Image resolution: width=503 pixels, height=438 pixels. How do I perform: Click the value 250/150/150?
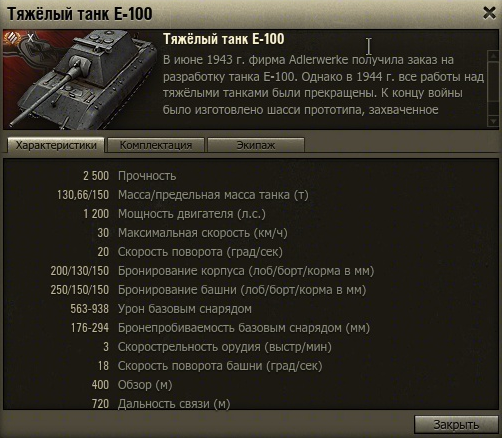[x=80, y=290]
